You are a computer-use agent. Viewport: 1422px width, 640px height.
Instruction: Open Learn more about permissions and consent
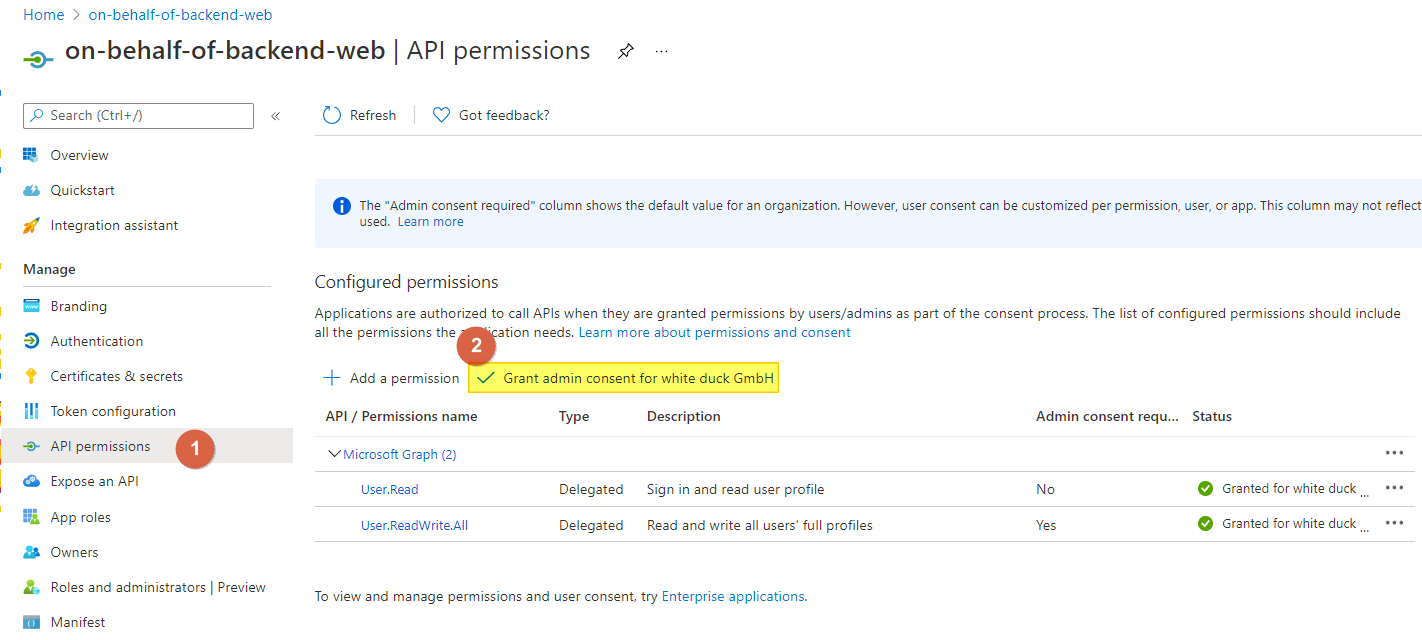(x=715, y=332)
